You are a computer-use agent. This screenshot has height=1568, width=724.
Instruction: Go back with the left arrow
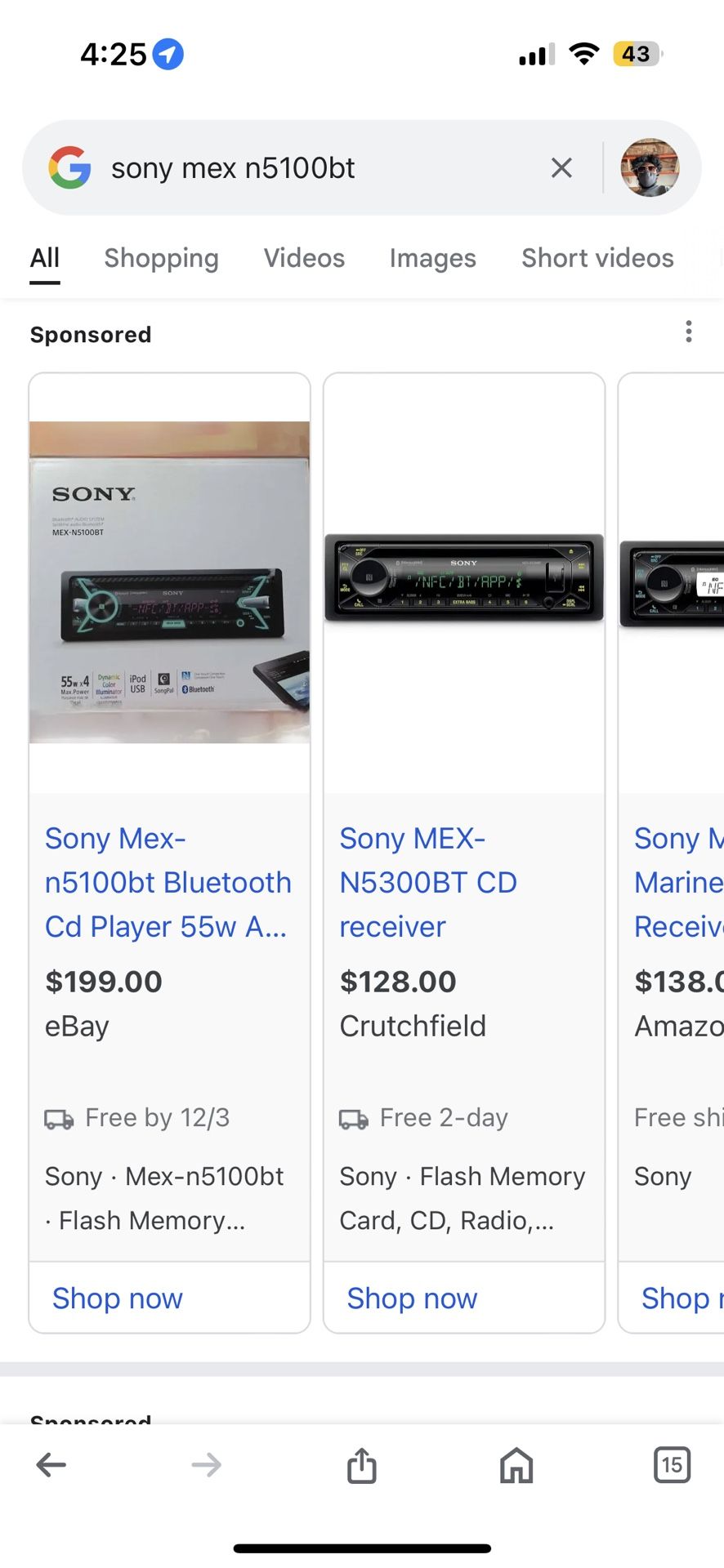pyautogui.click(x=51, y=1465)
